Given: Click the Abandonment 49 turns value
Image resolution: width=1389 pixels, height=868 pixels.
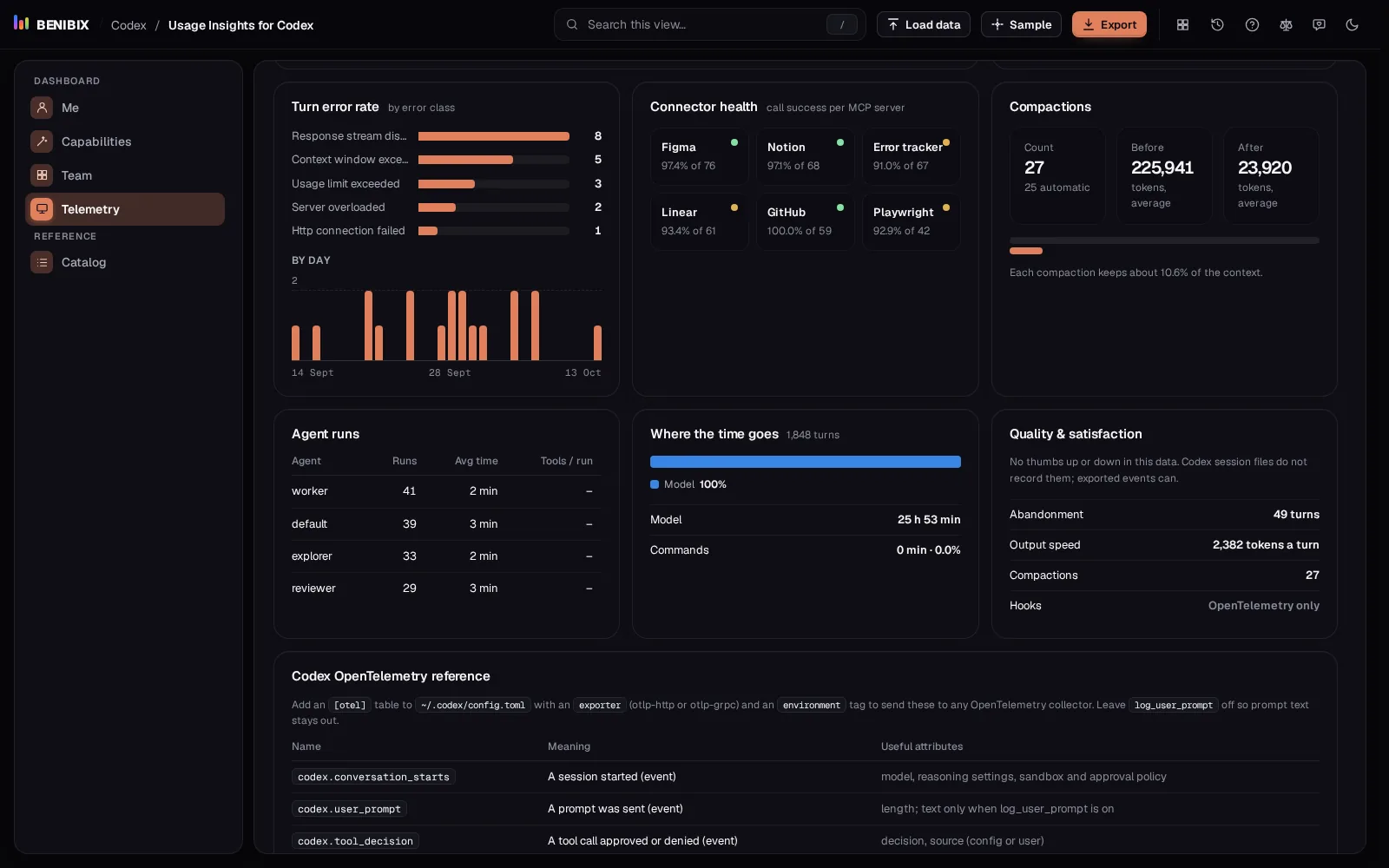Looking at the screenshot, I should coord(1296,515).
